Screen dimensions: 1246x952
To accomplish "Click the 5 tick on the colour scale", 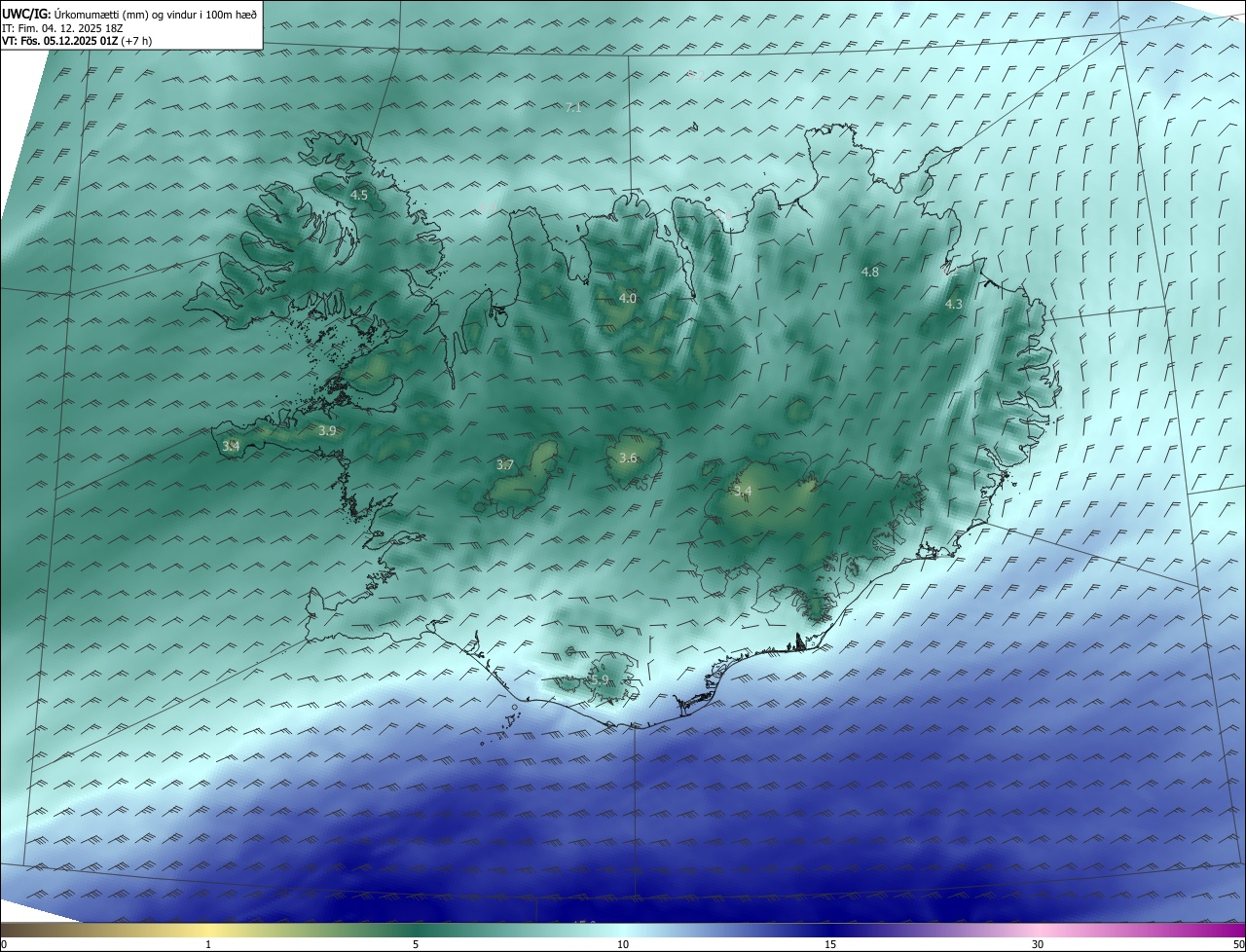I will click(416, 944).
